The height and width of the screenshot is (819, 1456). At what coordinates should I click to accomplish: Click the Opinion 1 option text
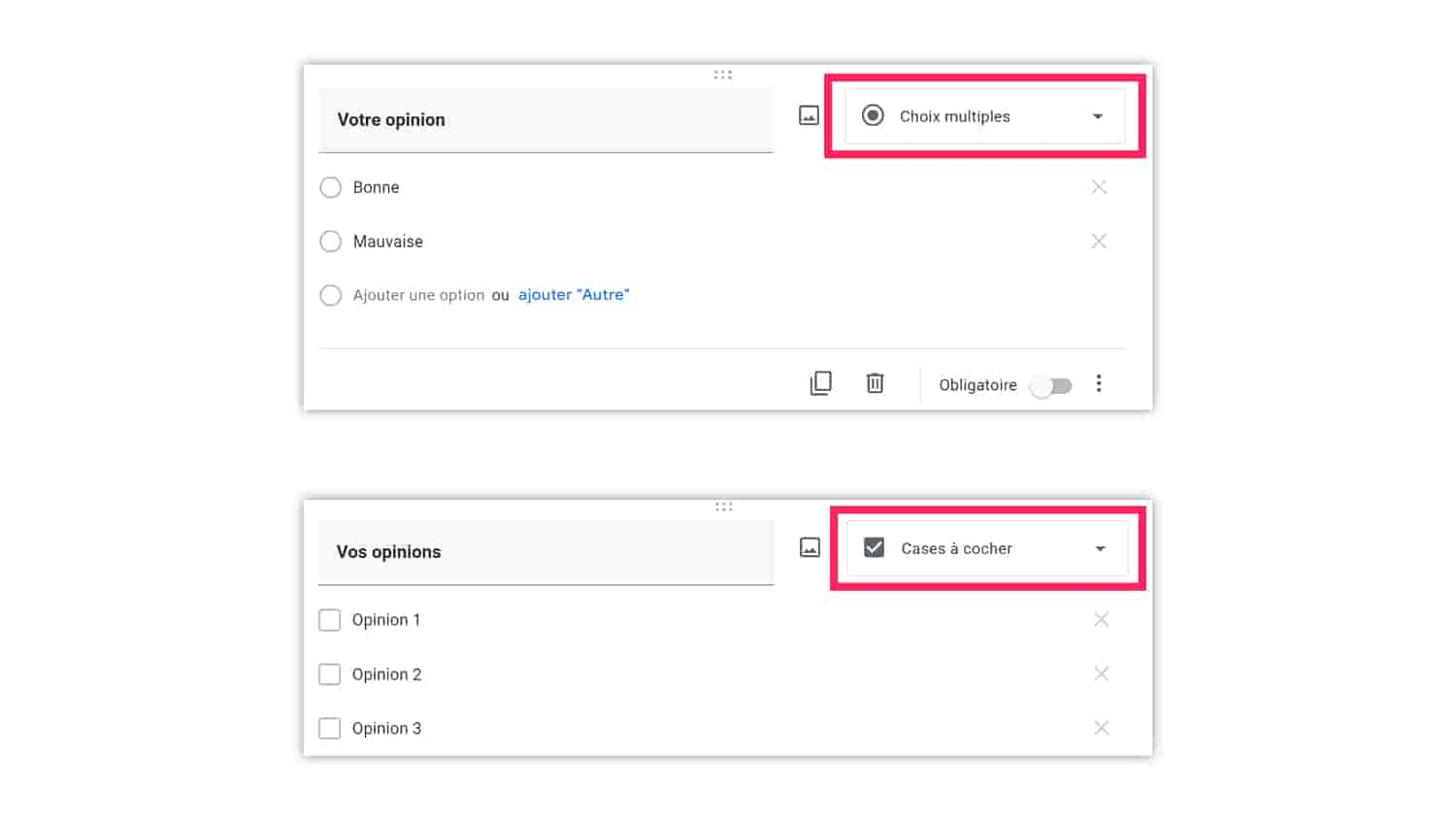pyautogui.click(x=386, y=620)
